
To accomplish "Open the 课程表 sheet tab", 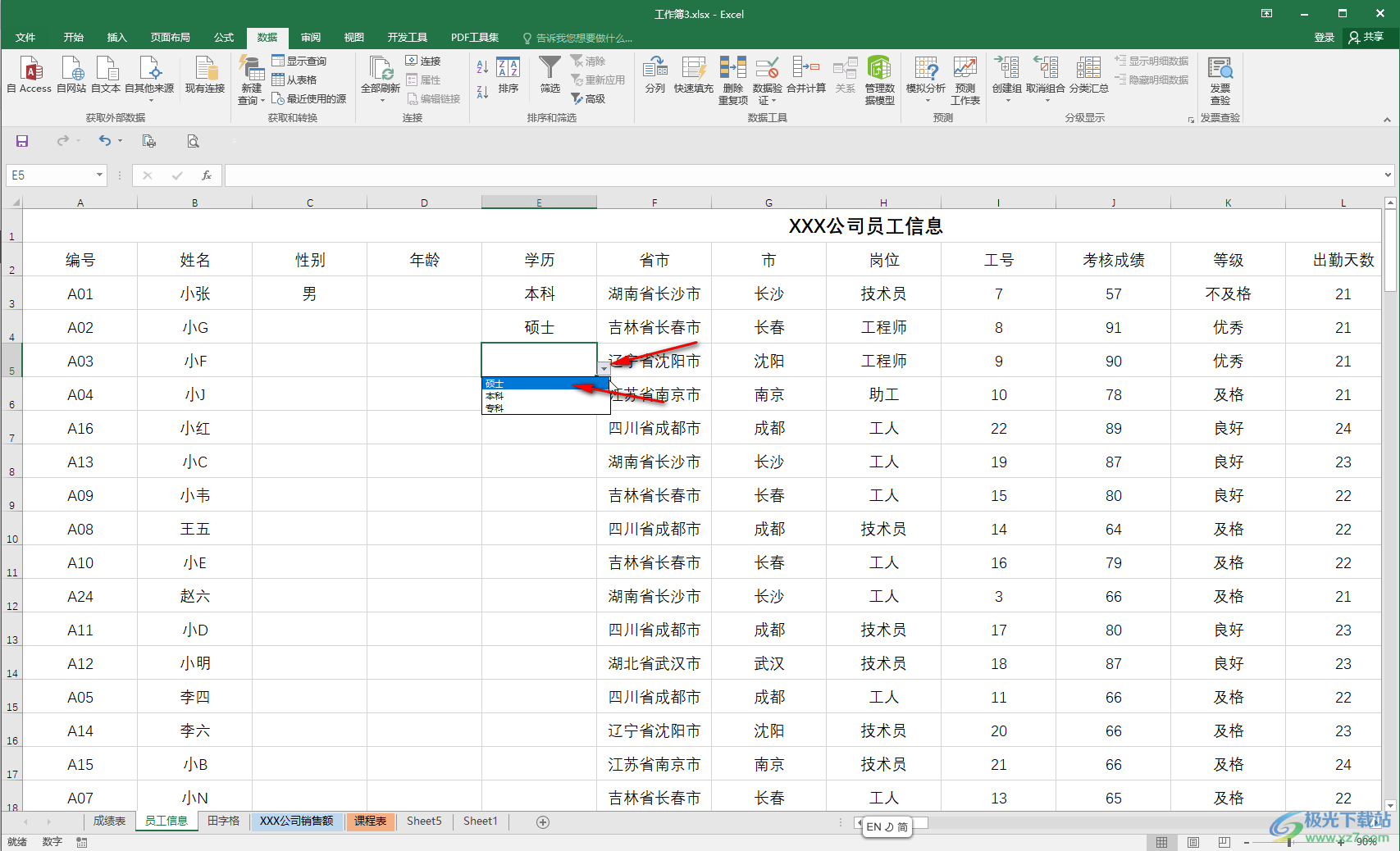I will (x=370, y=821).
